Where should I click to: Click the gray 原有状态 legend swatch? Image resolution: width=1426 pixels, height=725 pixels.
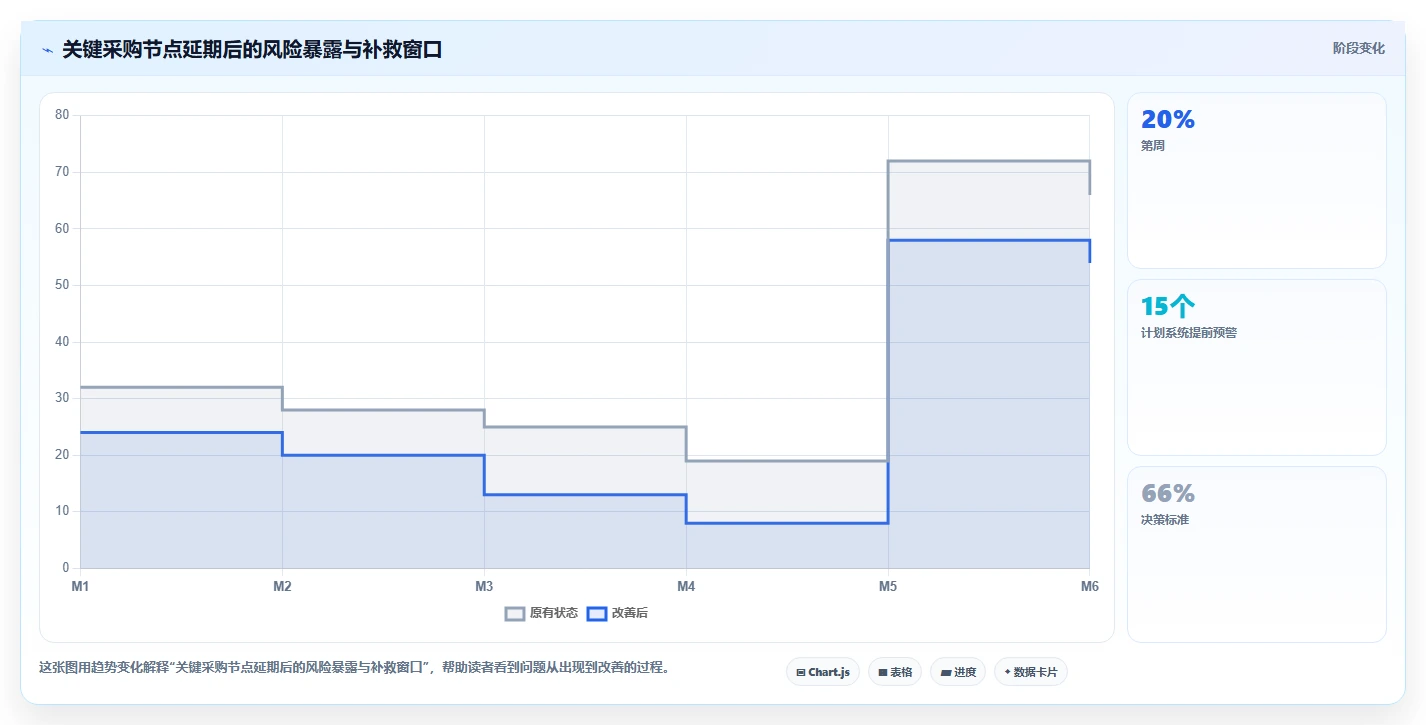coord(515,613)
